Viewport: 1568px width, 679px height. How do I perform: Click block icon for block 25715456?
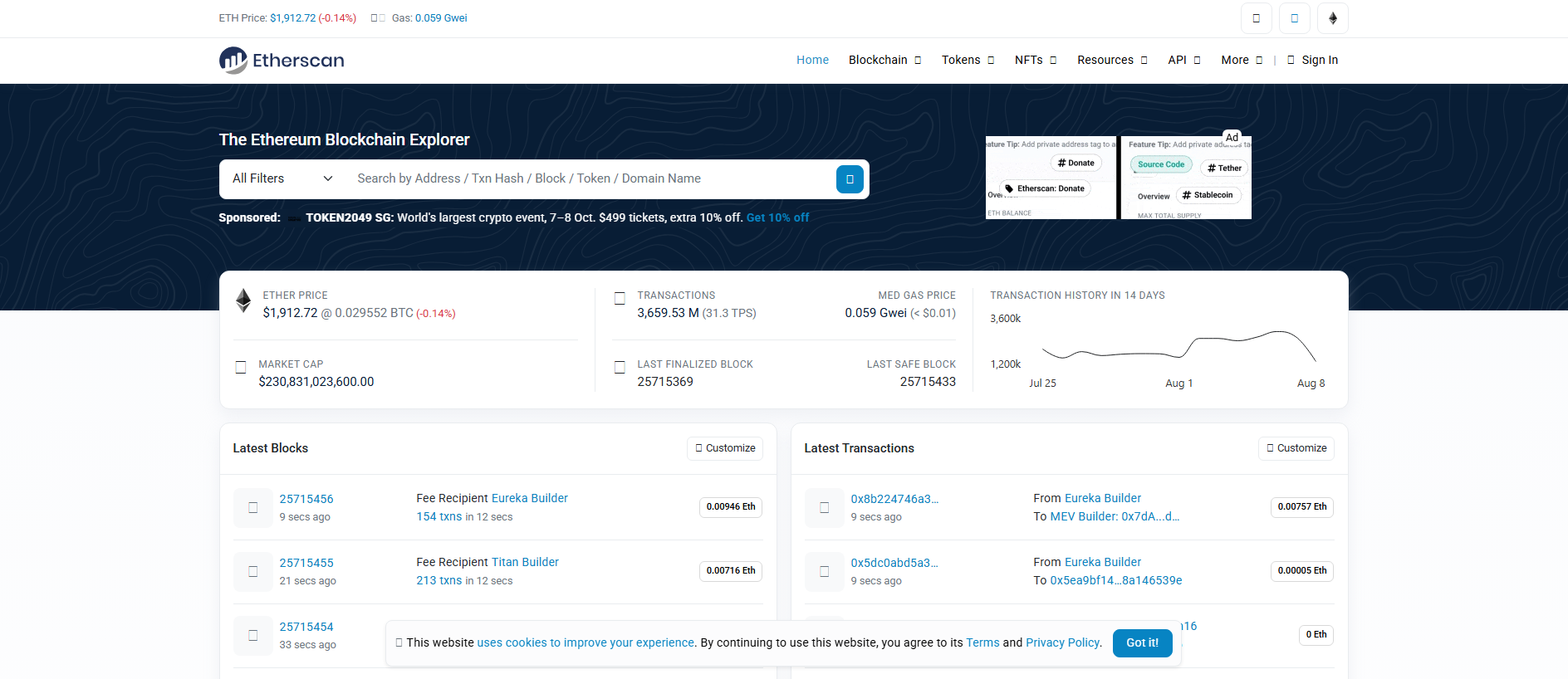[253, 507]
